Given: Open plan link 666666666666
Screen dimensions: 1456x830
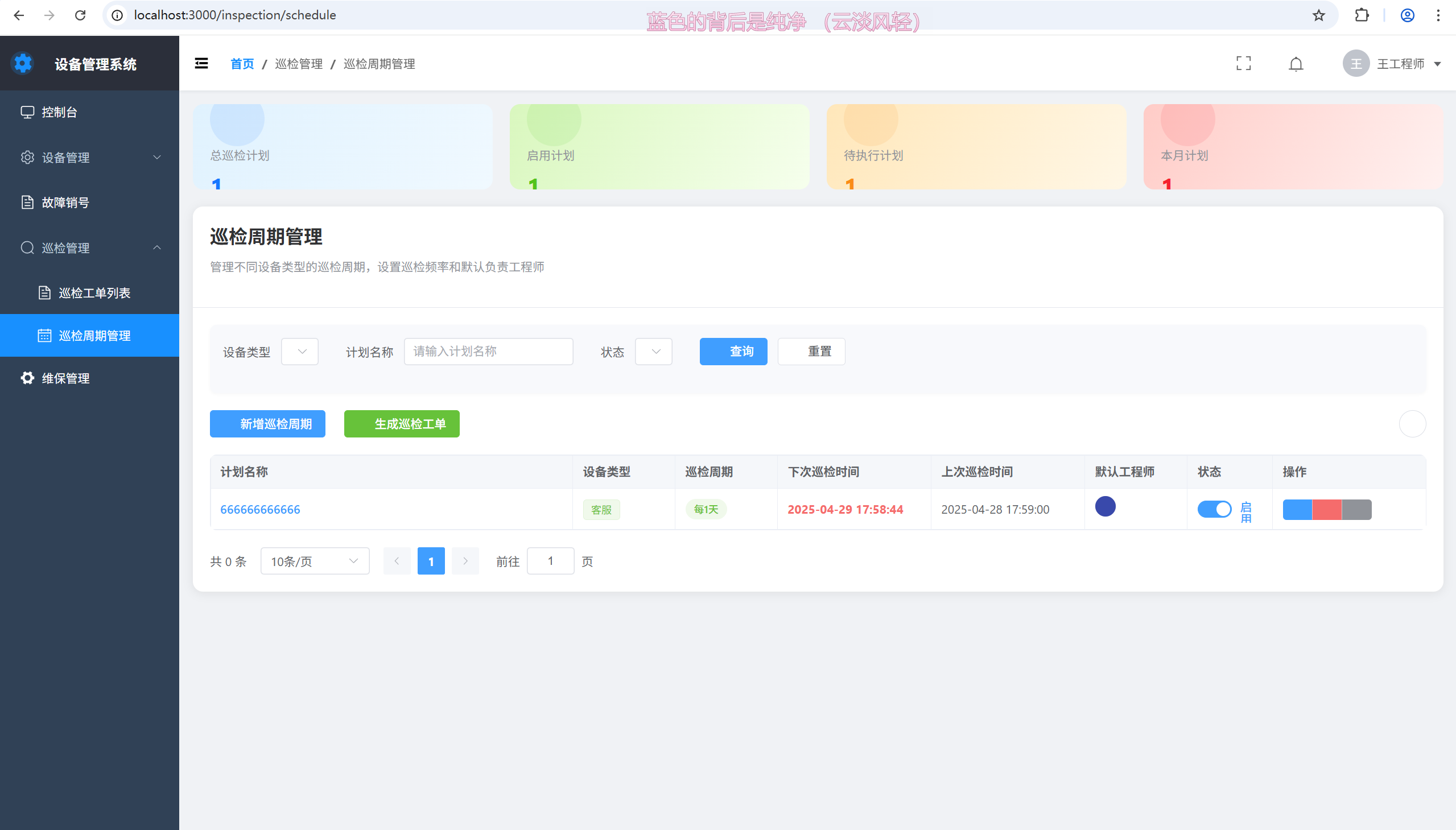Looking at the screenshot, I should pos(260,510).
